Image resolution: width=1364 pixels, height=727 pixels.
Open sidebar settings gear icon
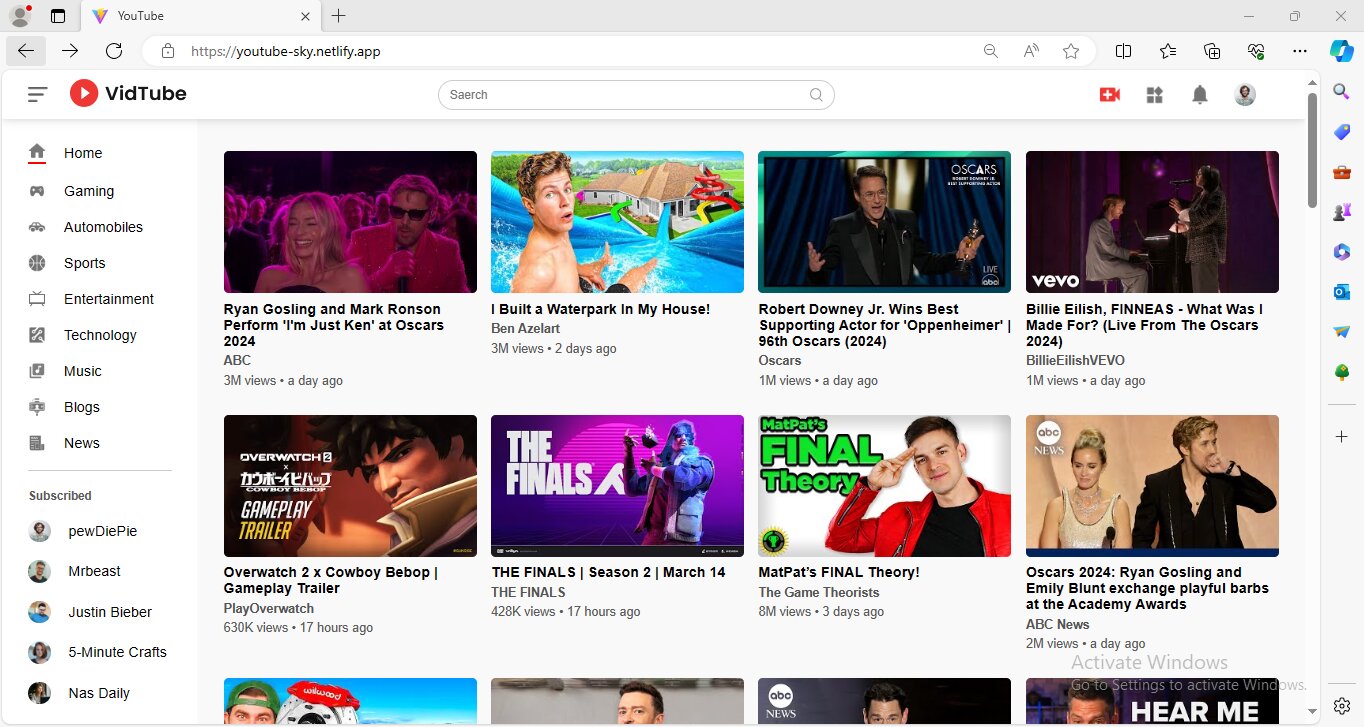[1342, 705]
